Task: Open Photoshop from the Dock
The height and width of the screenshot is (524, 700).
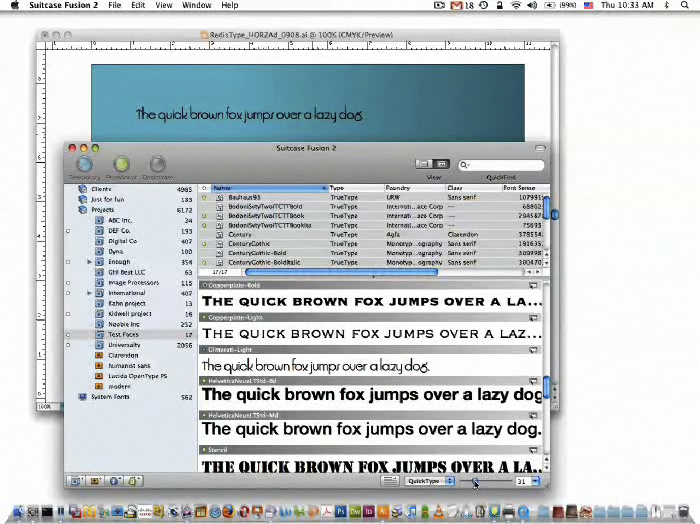Action: point(342,512)
